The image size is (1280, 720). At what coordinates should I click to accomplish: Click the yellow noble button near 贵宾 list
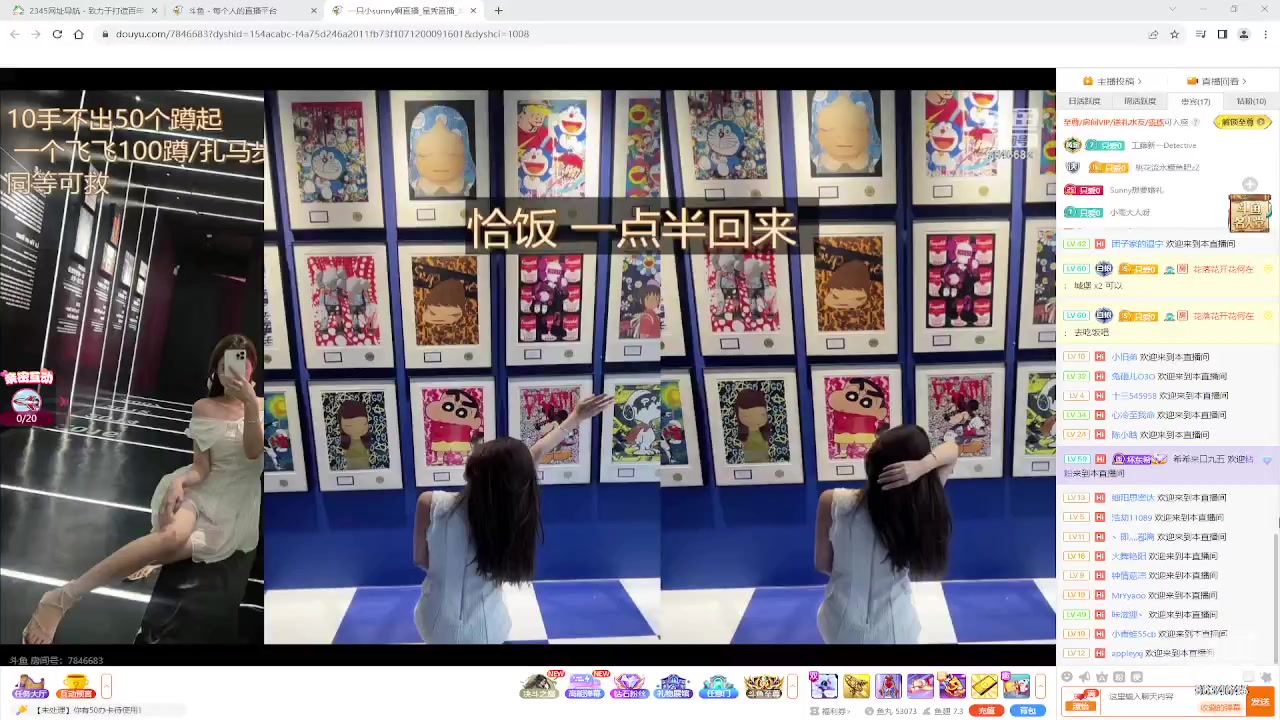(1242, 122)
